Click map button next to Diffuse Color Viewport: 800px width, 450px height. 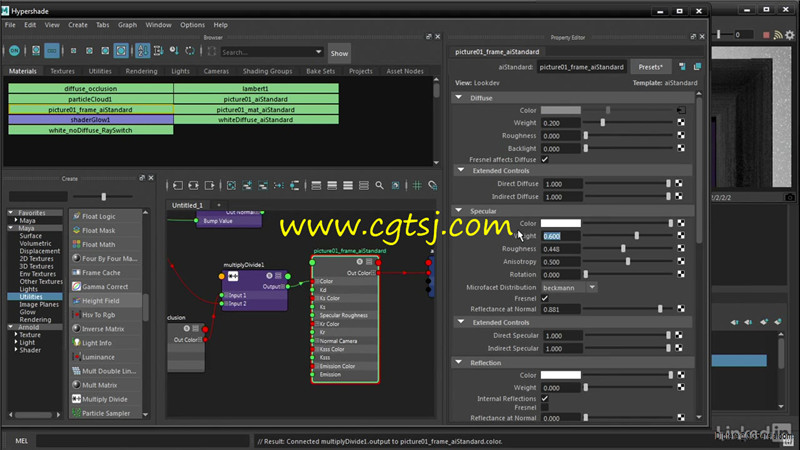click(x=681, y=110)
